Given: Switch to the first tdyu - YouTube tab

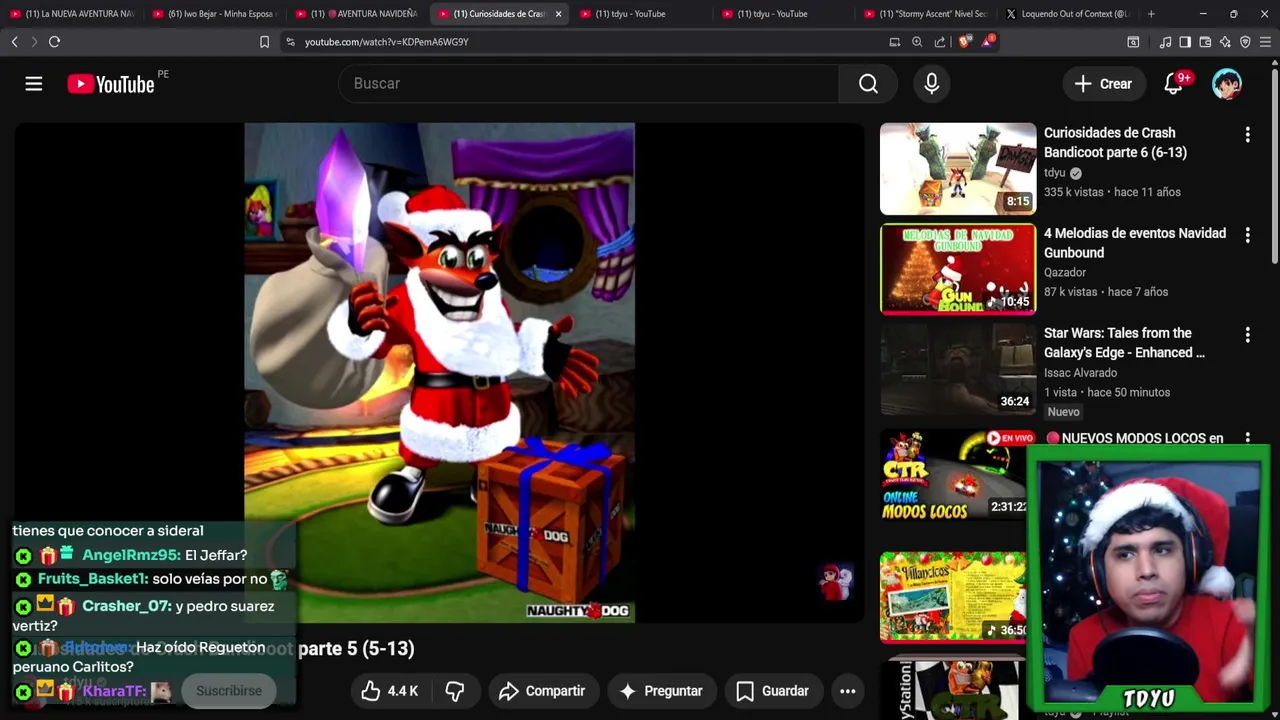Looking at the screenshot, I should tap(642, 14).
